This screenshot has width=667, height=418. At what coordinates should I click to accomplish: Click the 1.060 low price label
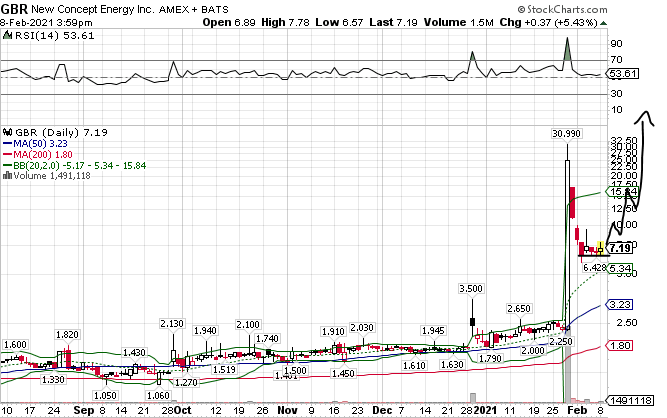[158, 395]
